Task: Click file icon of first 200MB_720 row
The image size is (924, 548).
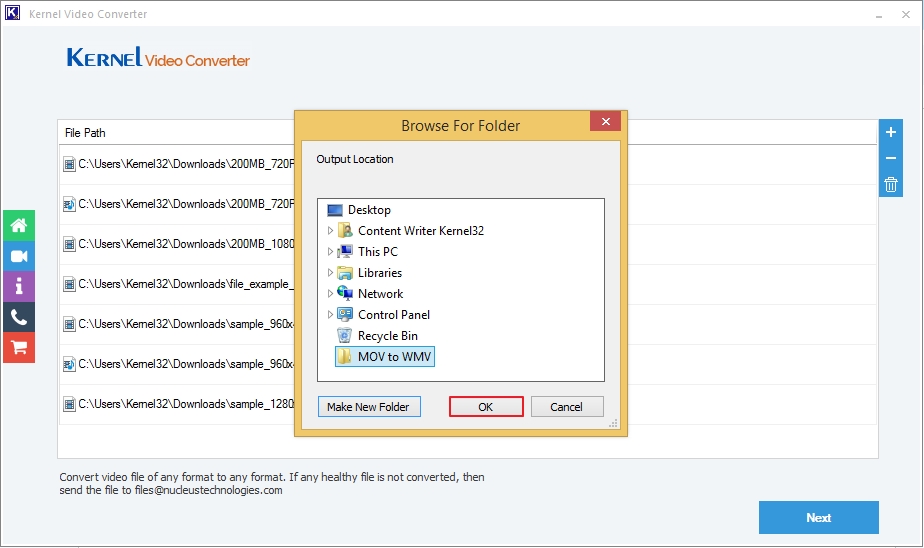Action: pos(70,164)
